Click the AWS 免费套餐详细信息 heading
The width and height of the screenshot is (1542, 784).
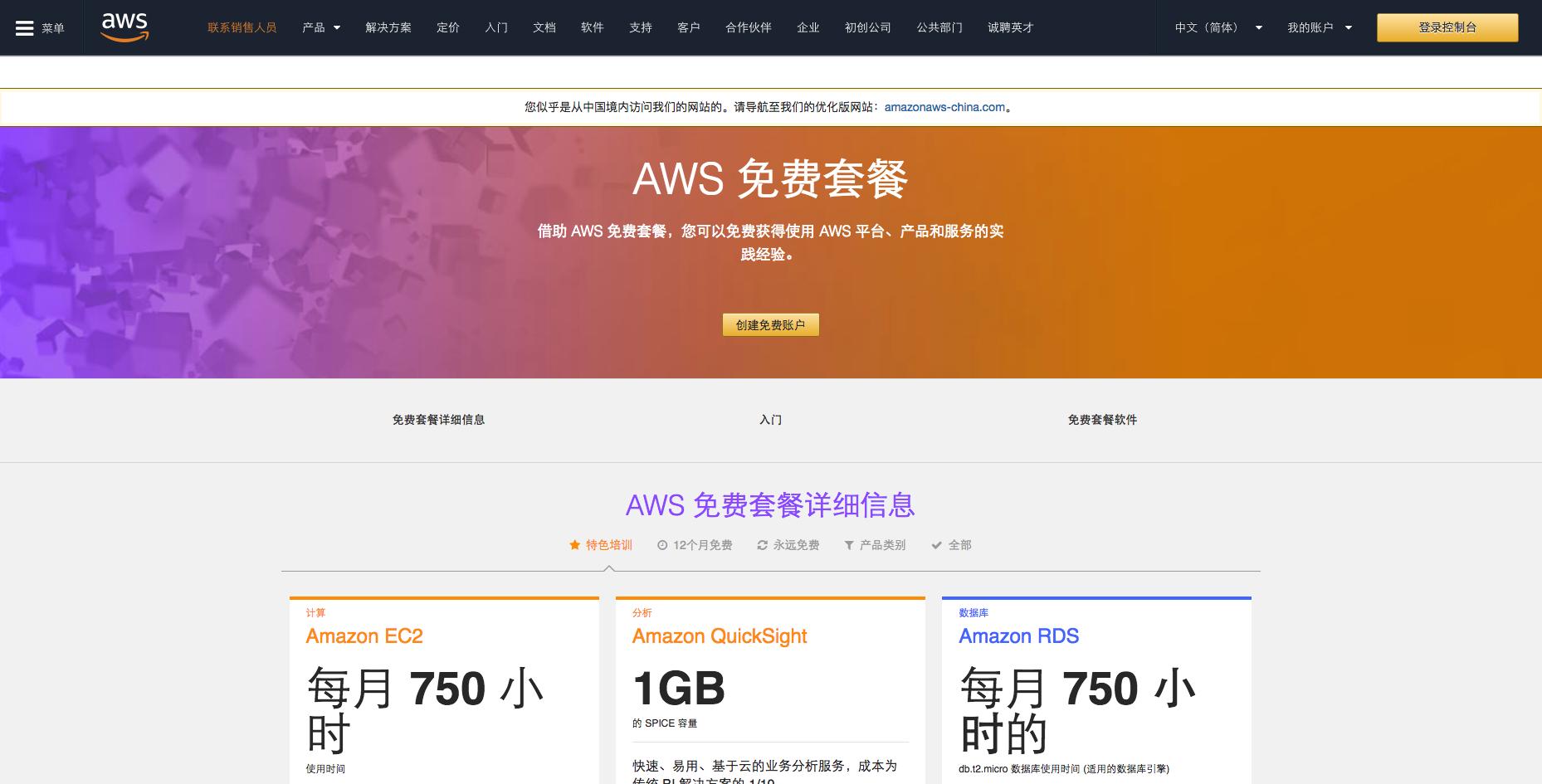coord(770,505)
